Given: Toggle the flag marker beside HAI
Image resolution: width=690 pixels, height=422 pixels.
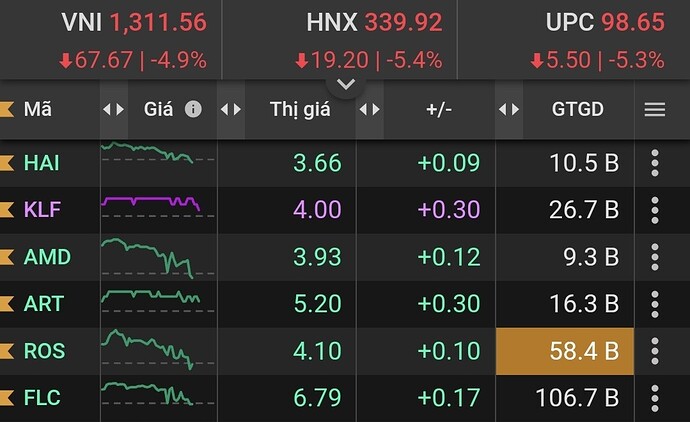Looking at the screenshot, I should [x=7, y=163].
